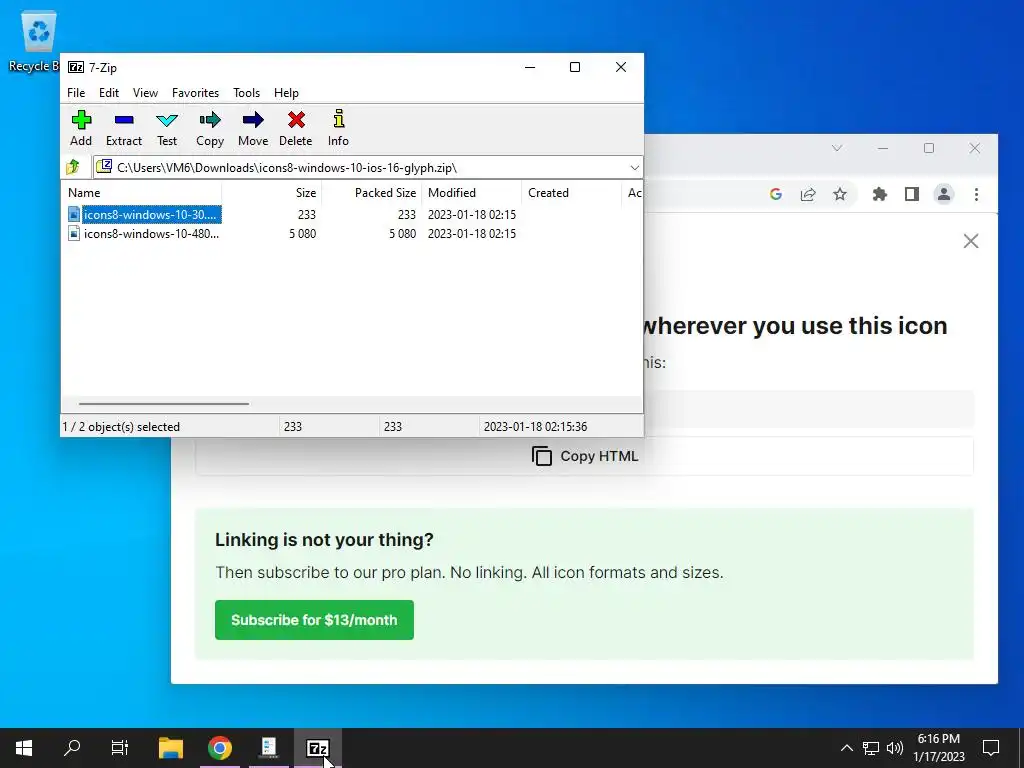Open the Chrome Extensions puzzle icon

point(880,194)
